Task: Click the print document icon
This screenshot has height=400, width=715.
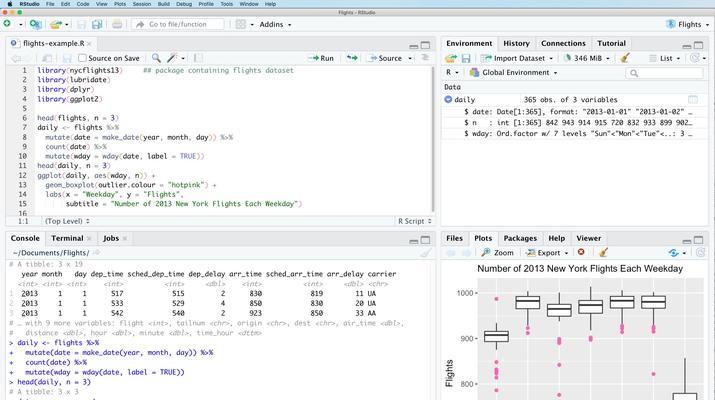Action: tap(117, 24)
